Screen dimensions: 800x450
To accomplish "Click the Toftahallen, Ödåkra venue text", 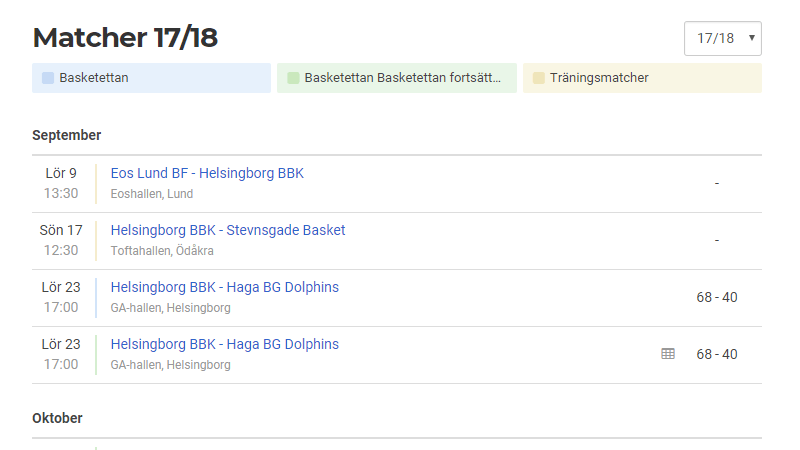I will pos(162,251).
